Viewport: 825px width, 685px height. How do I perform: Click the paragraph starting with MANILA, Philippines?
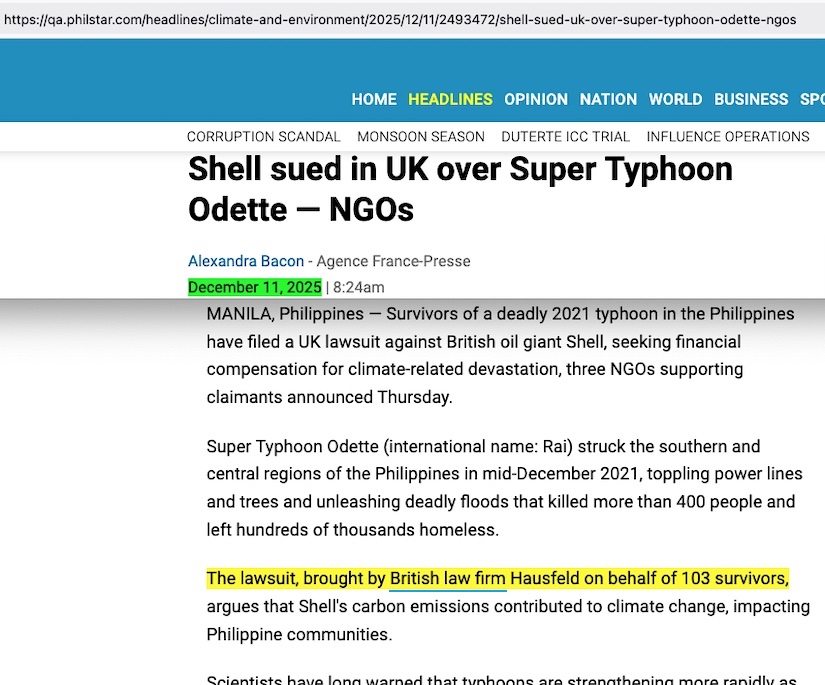click(500, 355)
